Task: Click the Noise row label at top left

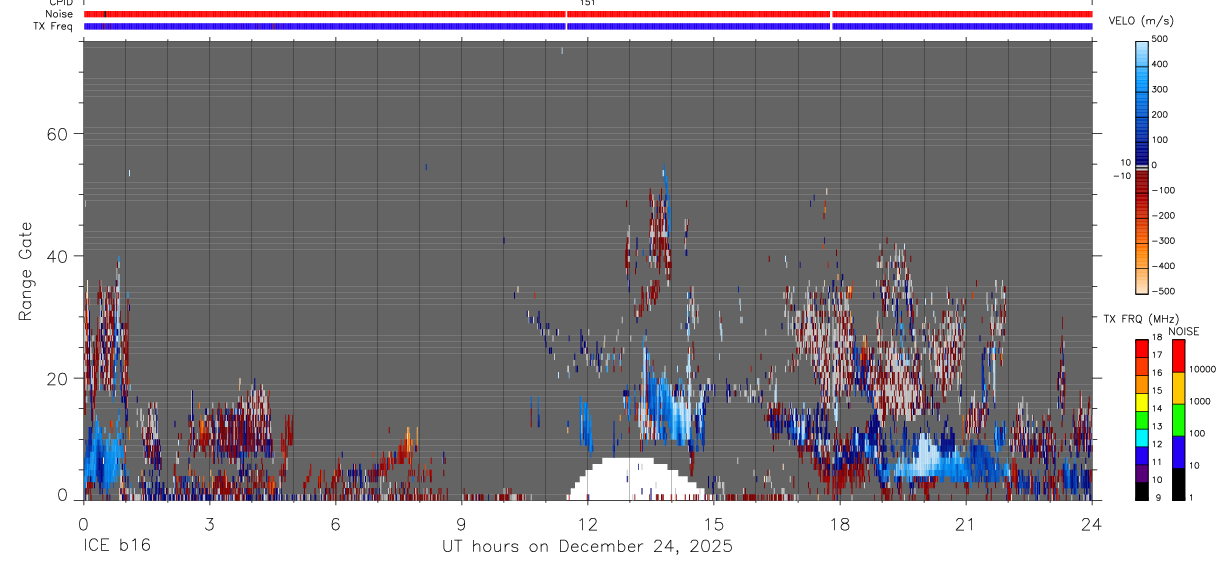Action: tap(59, 14)
